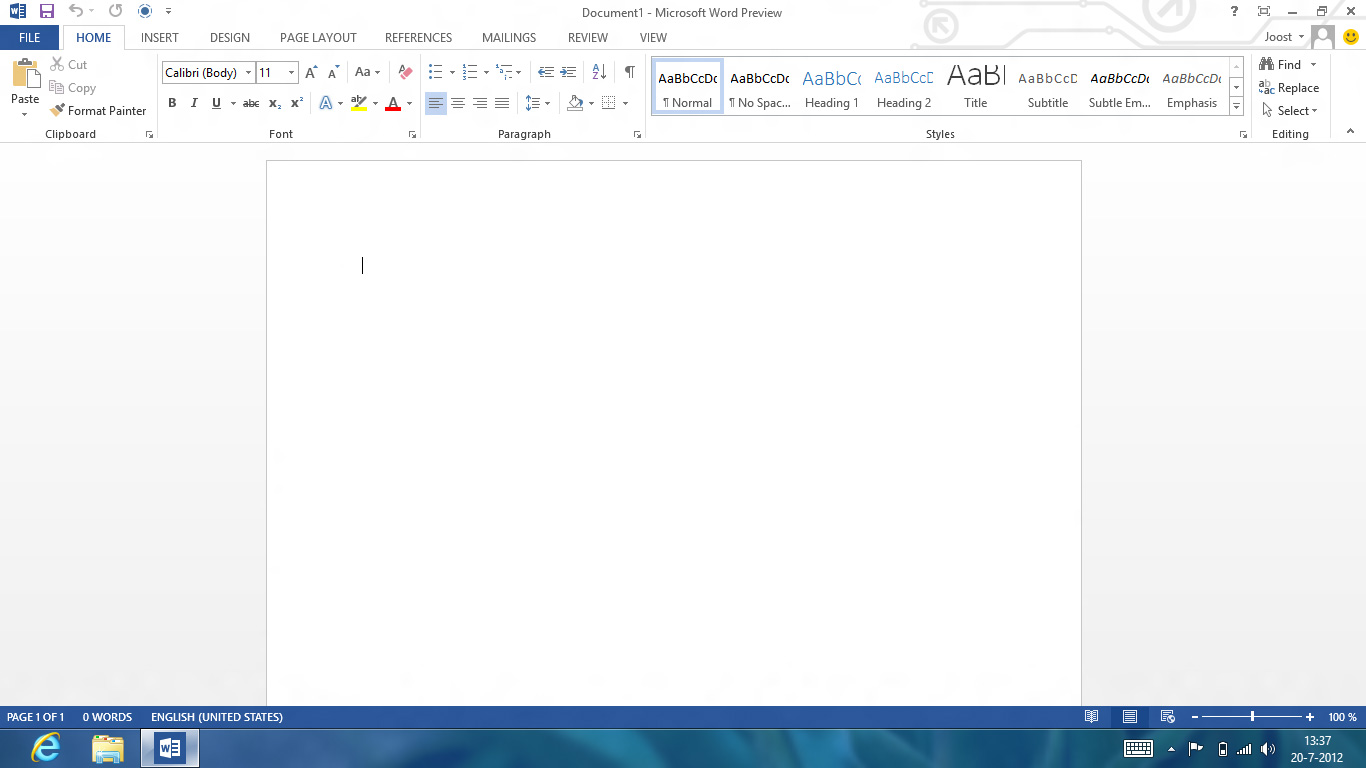Toggle bold formatting
The height and width of the screenshot is (768, 1366).
(x=172, y=103)
